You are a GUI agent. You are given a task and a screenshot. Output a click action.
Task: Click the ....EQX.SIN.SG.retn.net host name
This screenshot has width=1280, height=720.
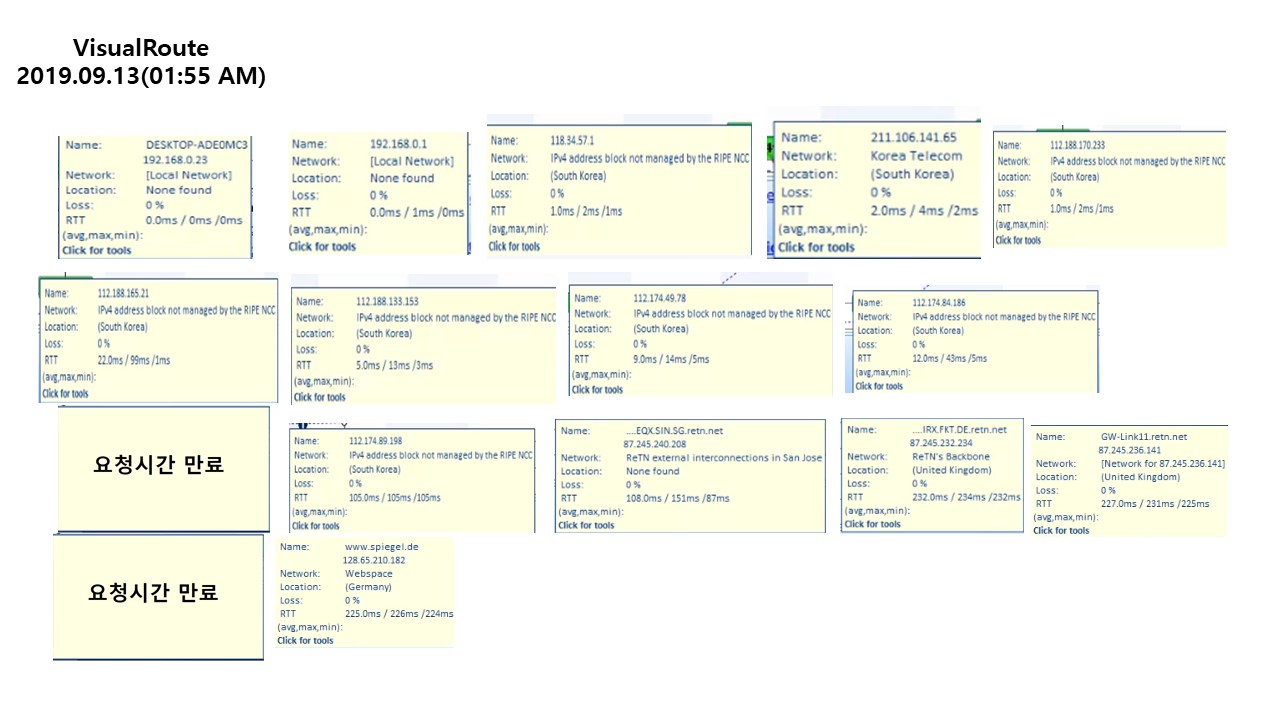pyautogui.click(x=674, y=431)
